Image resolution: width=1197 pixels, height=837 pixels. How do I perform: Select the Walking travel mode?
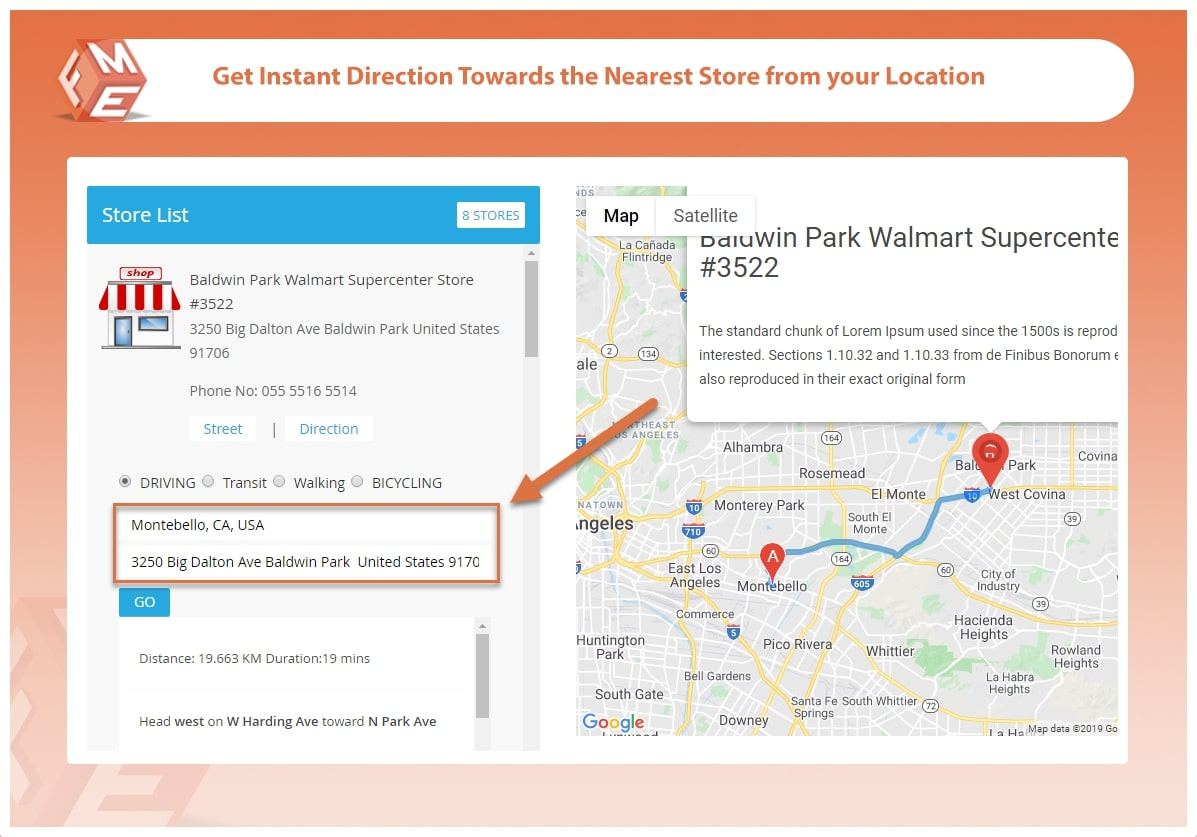pyautogui.click(x=279, y=481)
